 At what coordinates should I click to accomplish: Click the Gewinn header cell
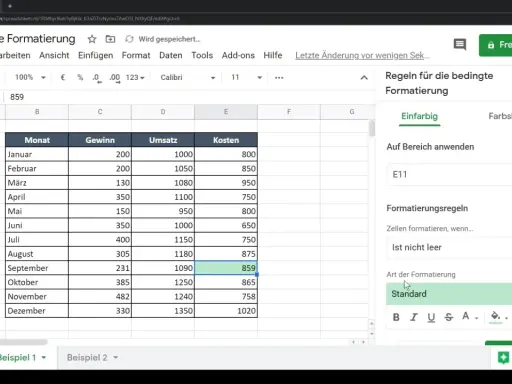coord(100,140)
